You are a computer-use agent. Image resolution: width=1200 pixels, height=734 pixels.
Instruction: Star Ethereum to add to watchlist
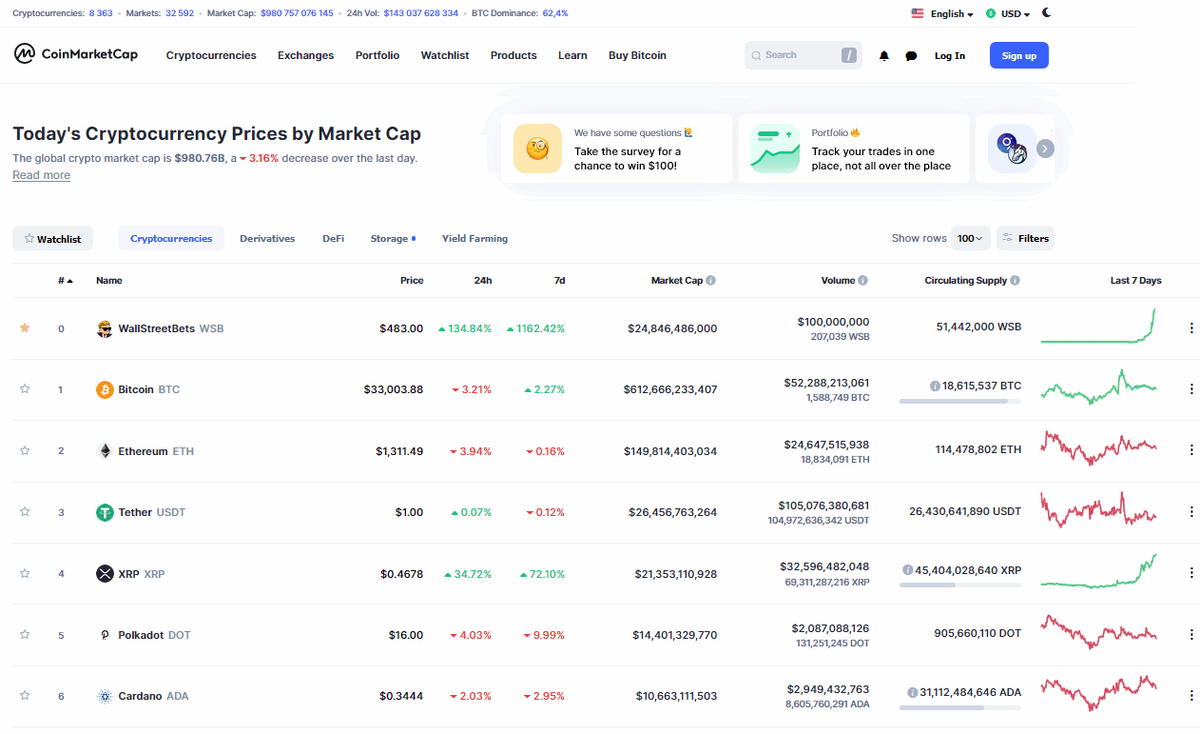coord(25,450)
